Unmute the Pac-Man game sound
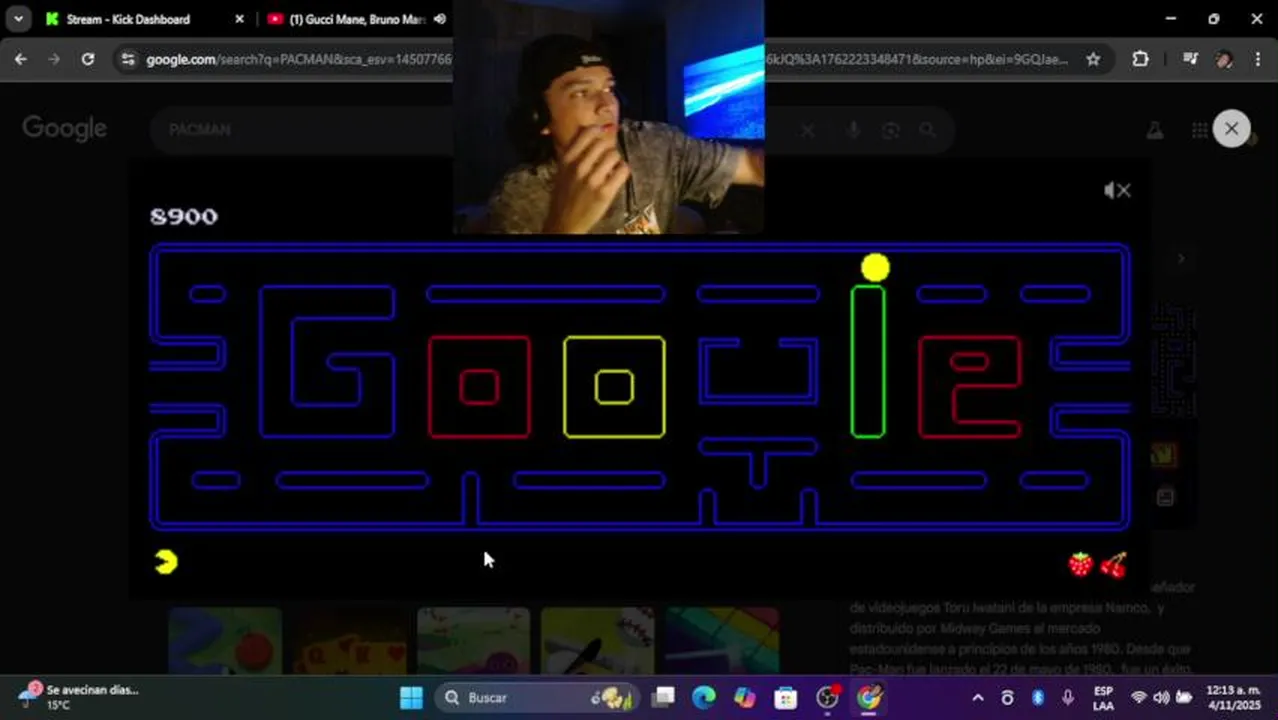The width and height of the screenshot is (1278, 720). 1117,190
